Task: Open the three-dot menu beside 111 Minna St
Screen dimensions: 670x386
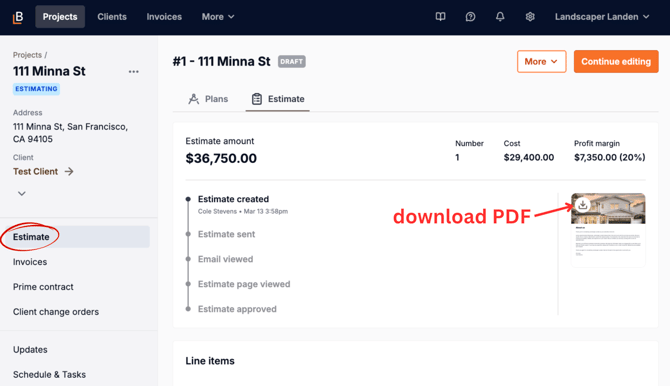Action: [x=134, y=72]
